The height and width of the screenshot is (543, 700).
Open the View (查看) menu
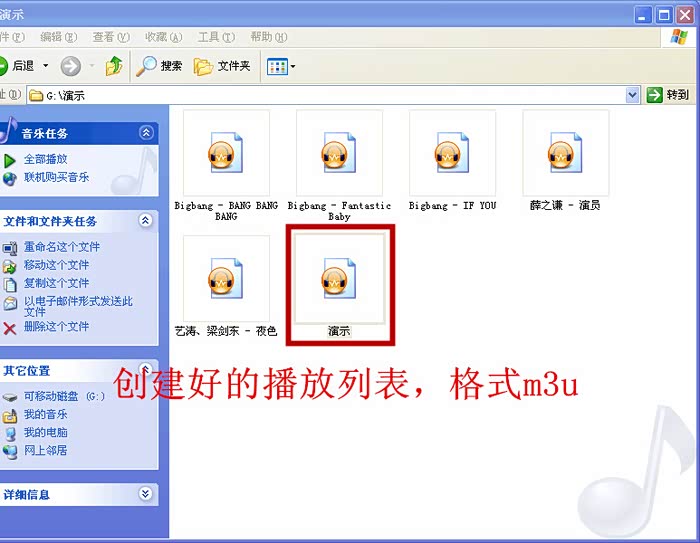[x=111, y=37]
